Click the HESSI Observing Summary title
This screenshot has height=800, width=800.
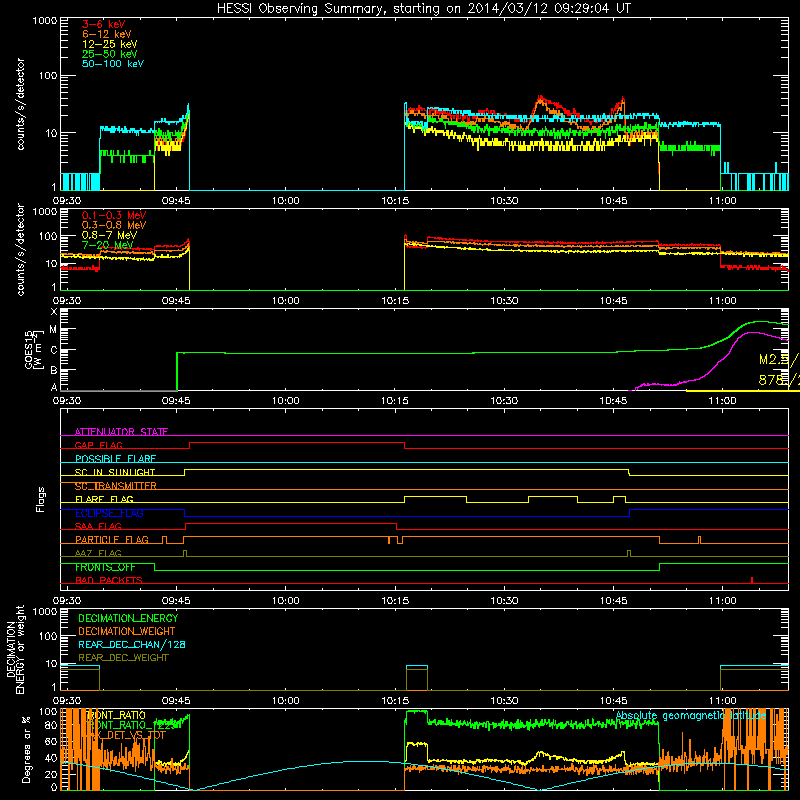[x=423, y=9]
